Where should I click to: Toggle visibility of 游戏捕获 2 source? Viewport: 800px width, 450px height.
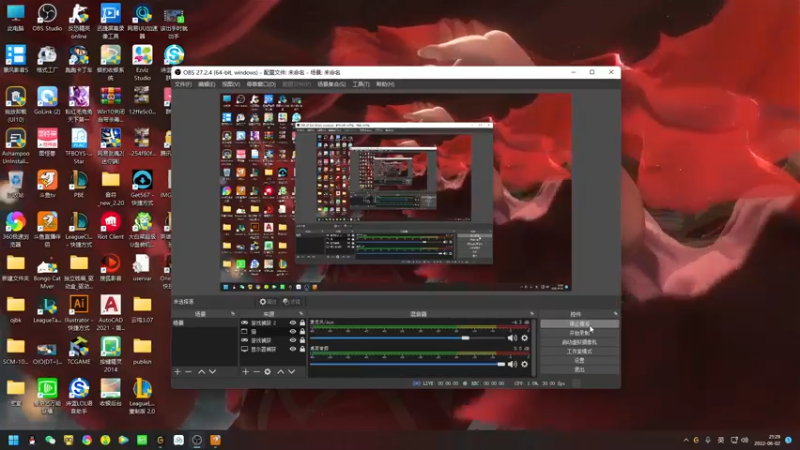pos(293,322)
